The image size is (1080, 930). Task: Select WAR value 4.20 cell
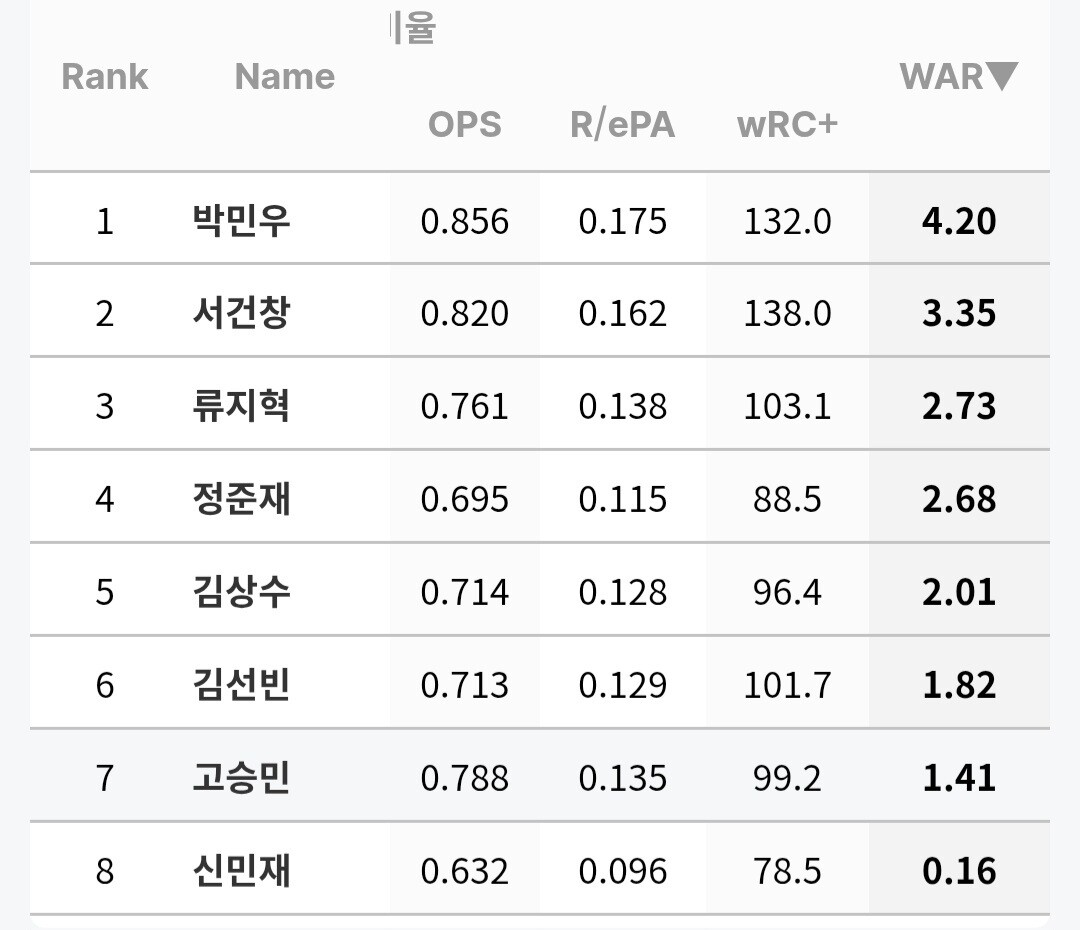[959, 220]
